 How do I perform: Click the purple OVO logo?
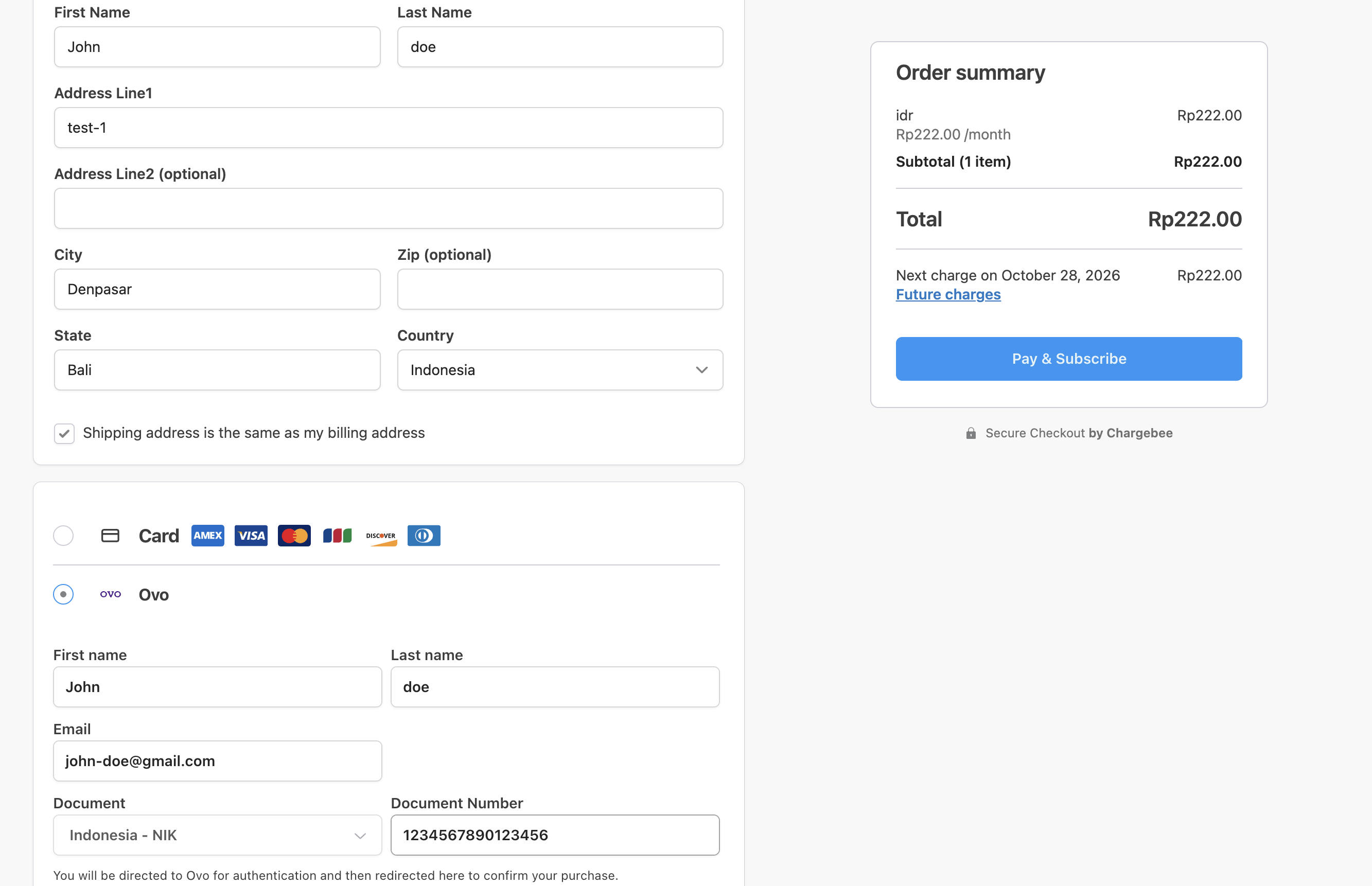coord(111,594)
